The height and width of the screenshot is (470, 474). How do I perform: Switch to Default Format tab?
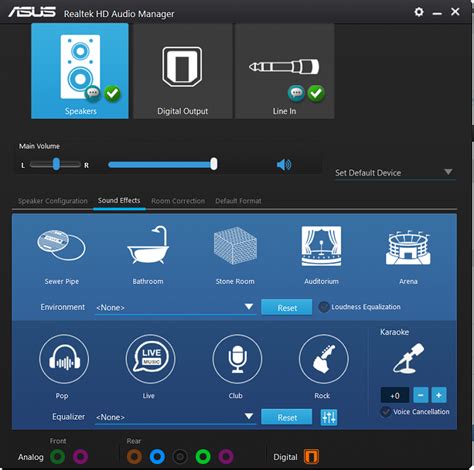[238, 201]
